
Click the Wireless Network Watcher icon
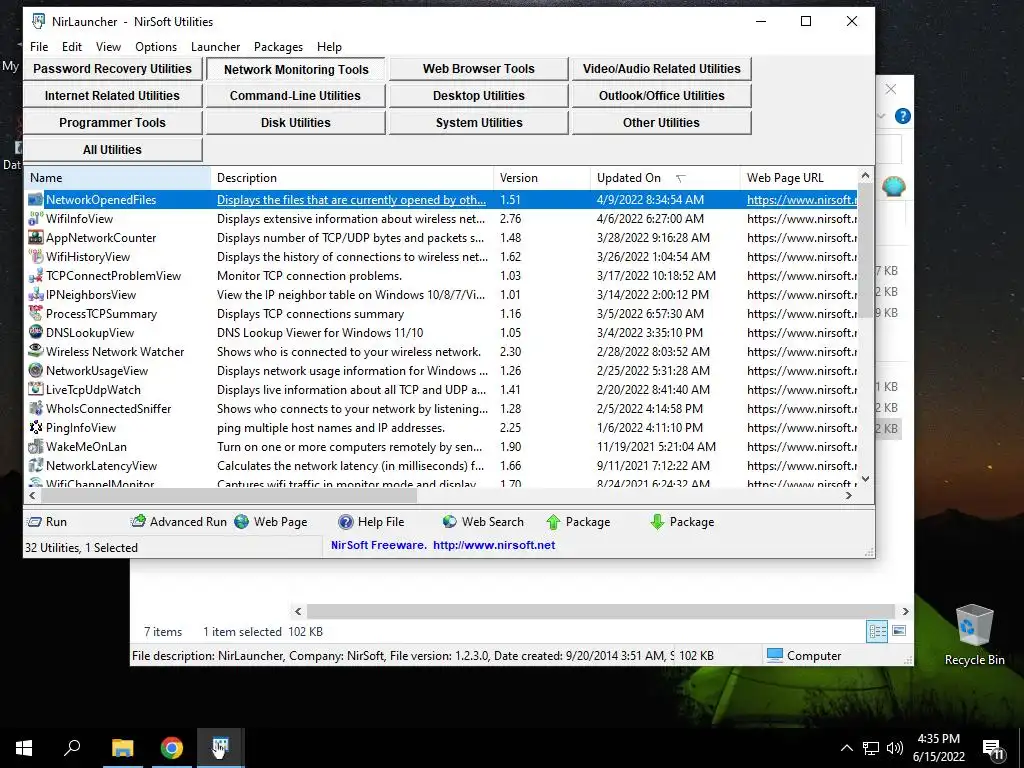click(35, 351)
